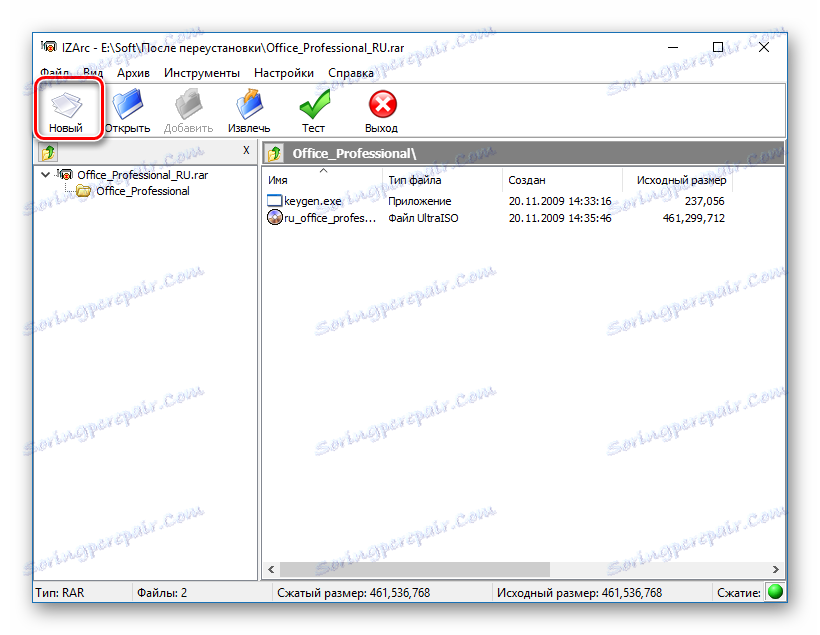The width and height of the screenshot is (820, 635).
Task: Open the Вид menu
Action: pyautogui.click(x=93, y=73)
